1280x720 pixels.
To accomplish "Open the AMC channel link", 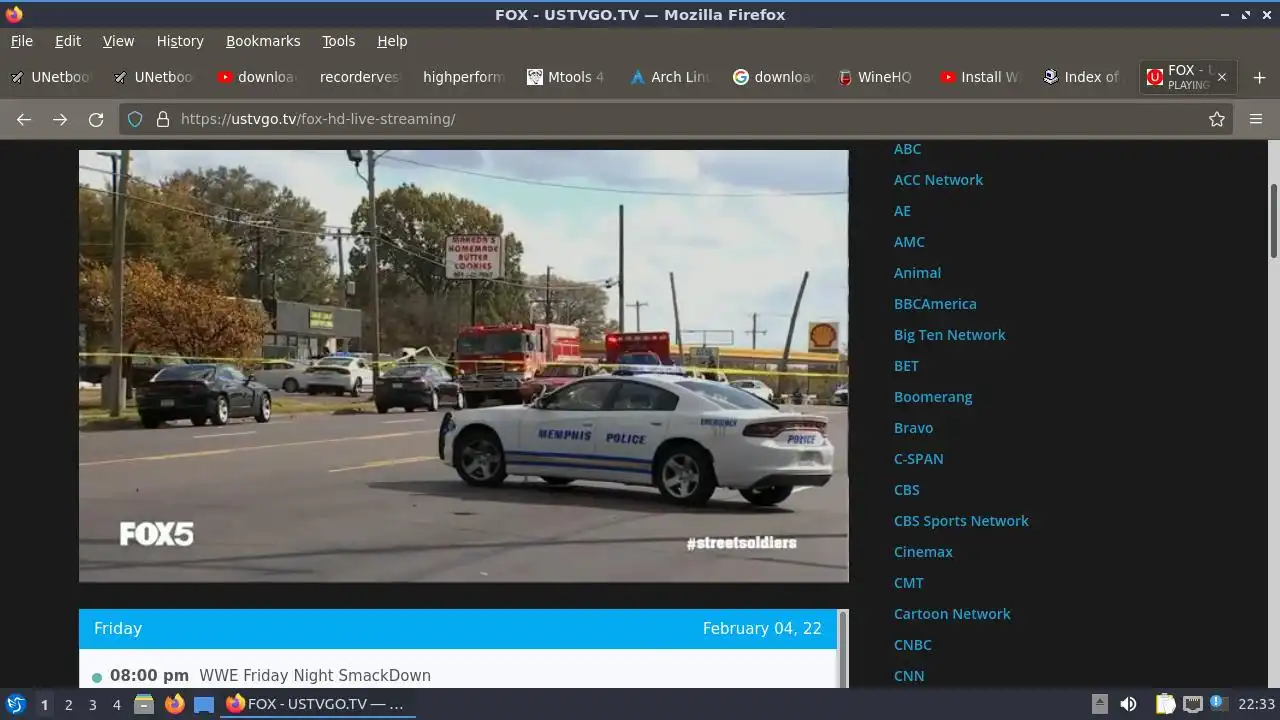I will pos(909,242).
